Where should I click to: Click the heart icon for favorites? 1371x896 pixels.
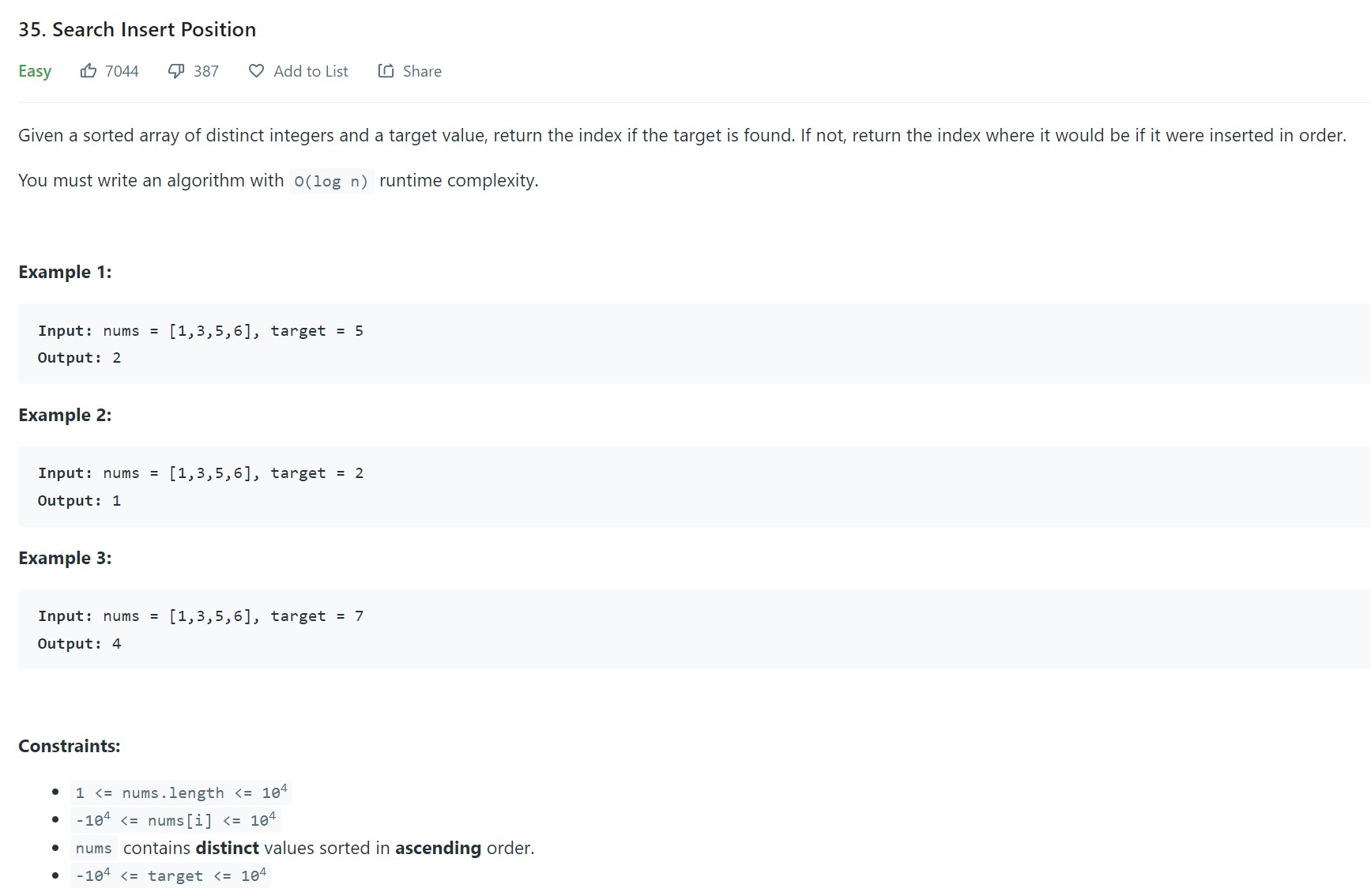pyautogui.click(x=256, y=71)
